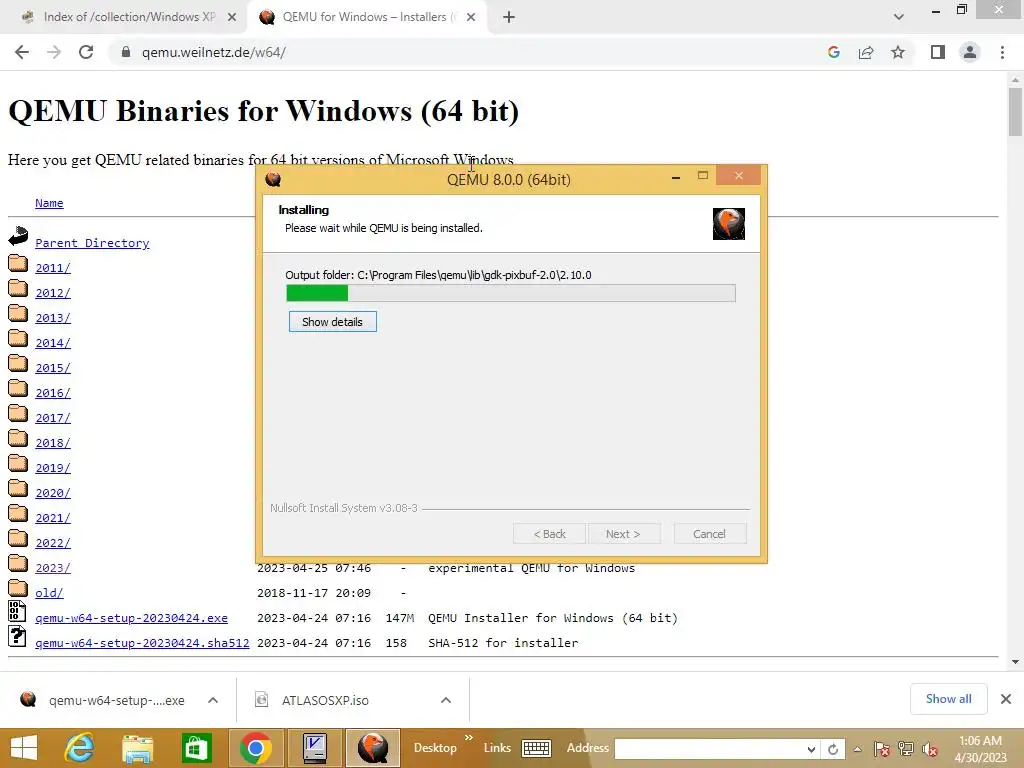Click the QEMU icon in the installer title bar
The height and width of the screenshot is (768, 1024).
273,179
